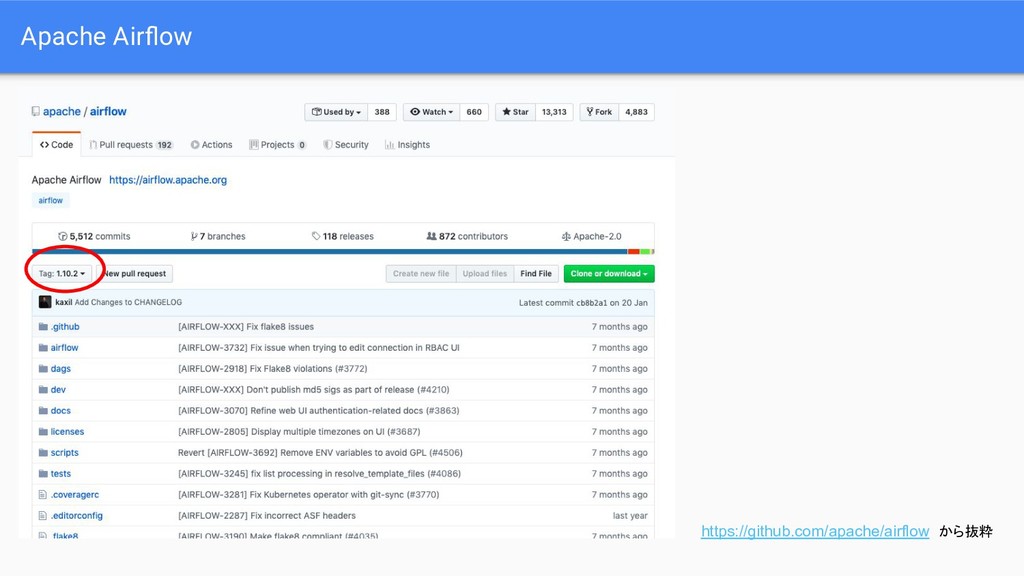Click the airflow topic tag
This screenshot has width=1024, height=576.
pos(50,200)
